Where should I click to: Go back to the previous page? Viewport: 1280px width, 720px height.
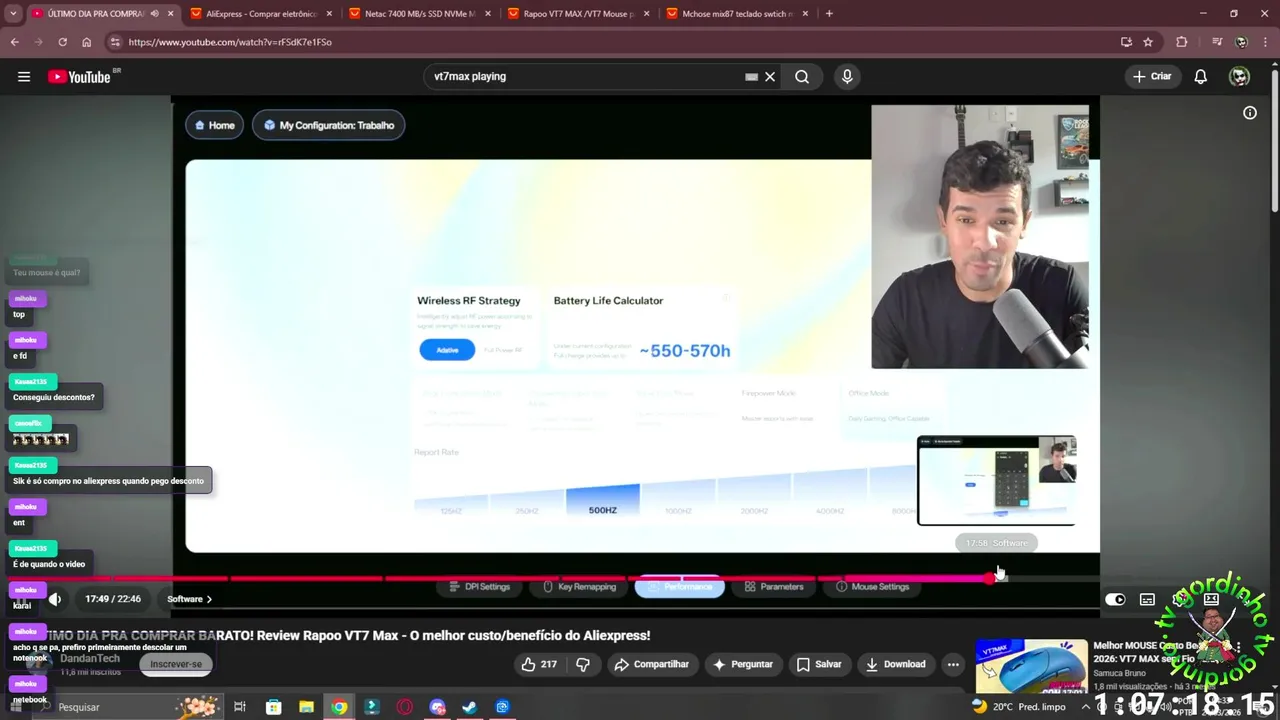point(14,42)
